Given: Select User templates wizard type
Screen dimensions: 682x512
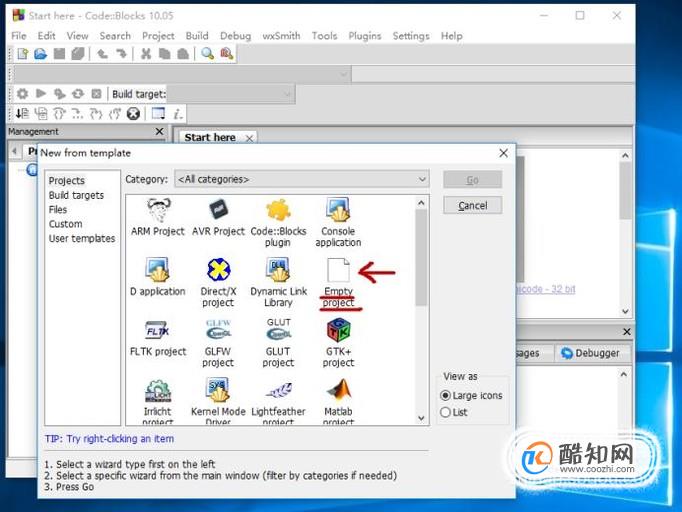Looking at the screenshot, I should (x=82, y=238).
